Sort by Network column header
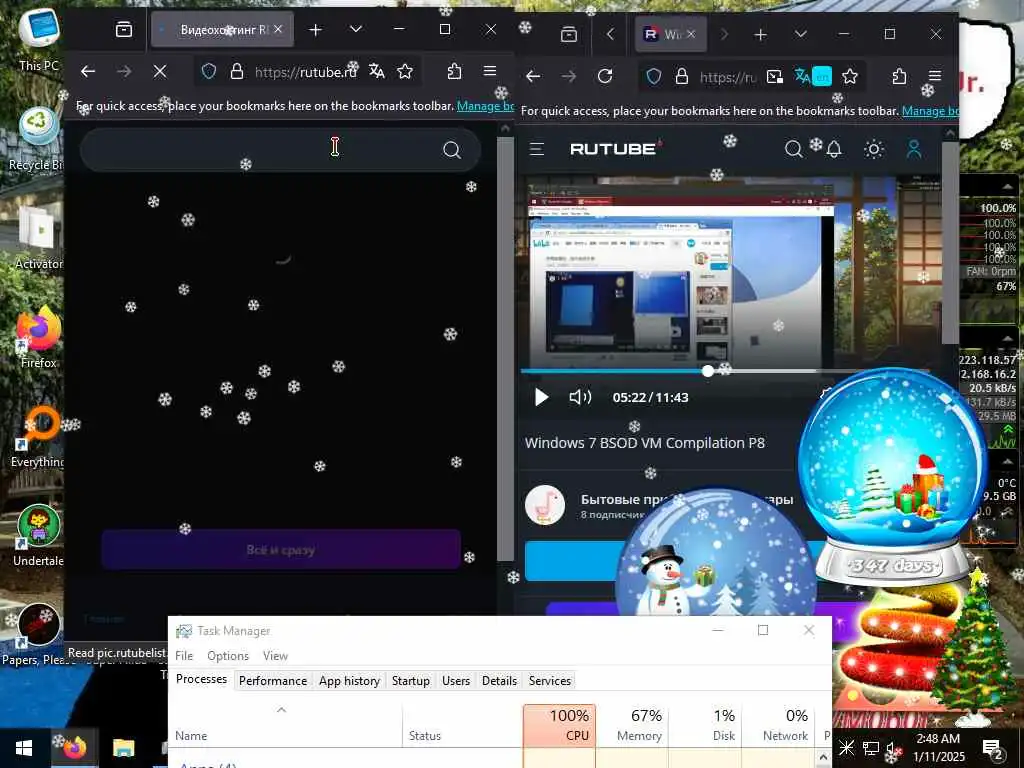The height and width of the screenshot is (768, 1024). coord(778,726)
